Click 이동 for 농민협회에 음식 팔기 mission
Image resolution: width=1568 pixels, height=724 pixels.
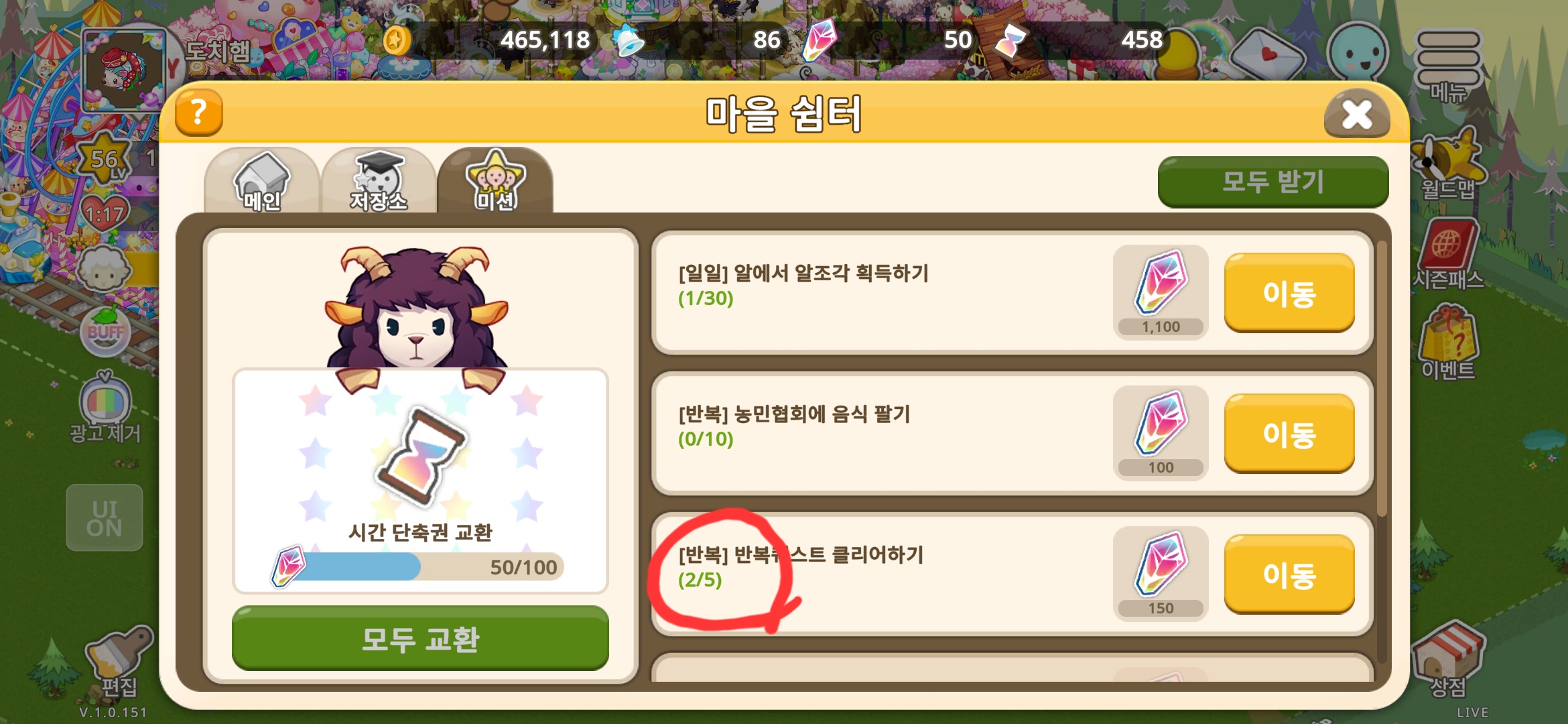click(1289, 433)
